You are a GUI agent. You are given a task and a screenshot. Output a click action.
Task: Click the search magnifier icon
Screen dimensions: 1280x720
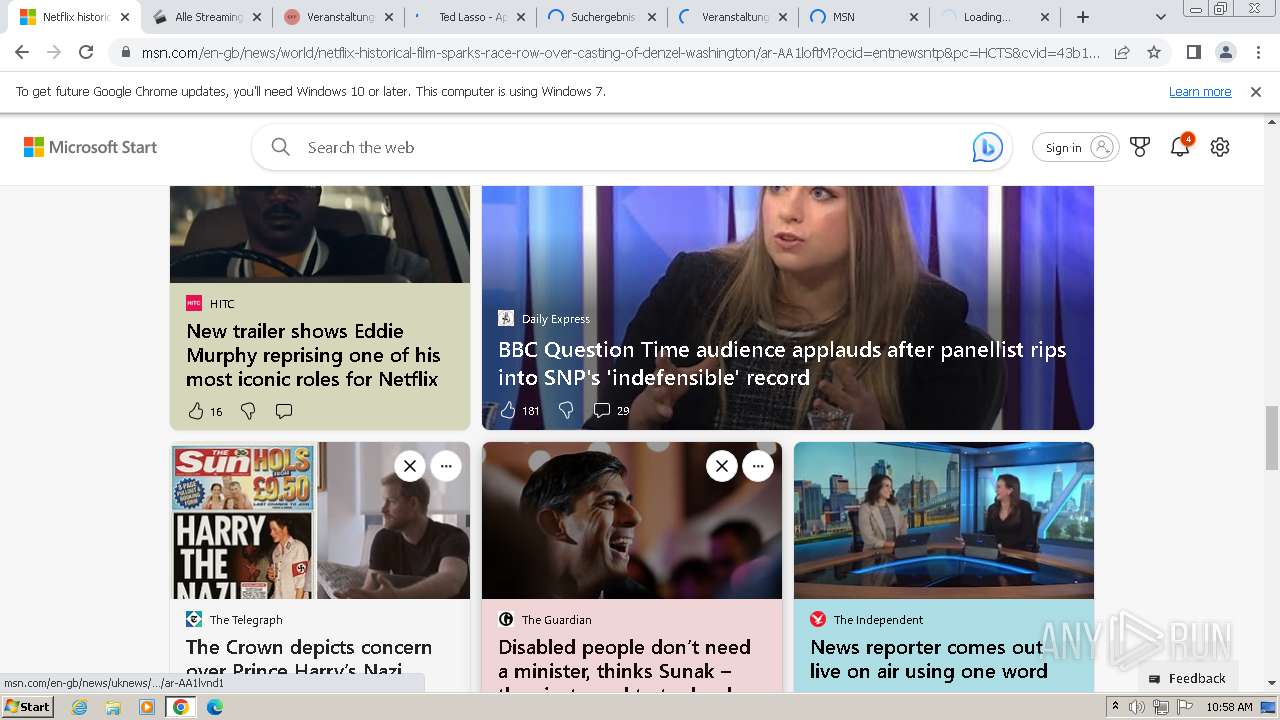tap(281, 147)
